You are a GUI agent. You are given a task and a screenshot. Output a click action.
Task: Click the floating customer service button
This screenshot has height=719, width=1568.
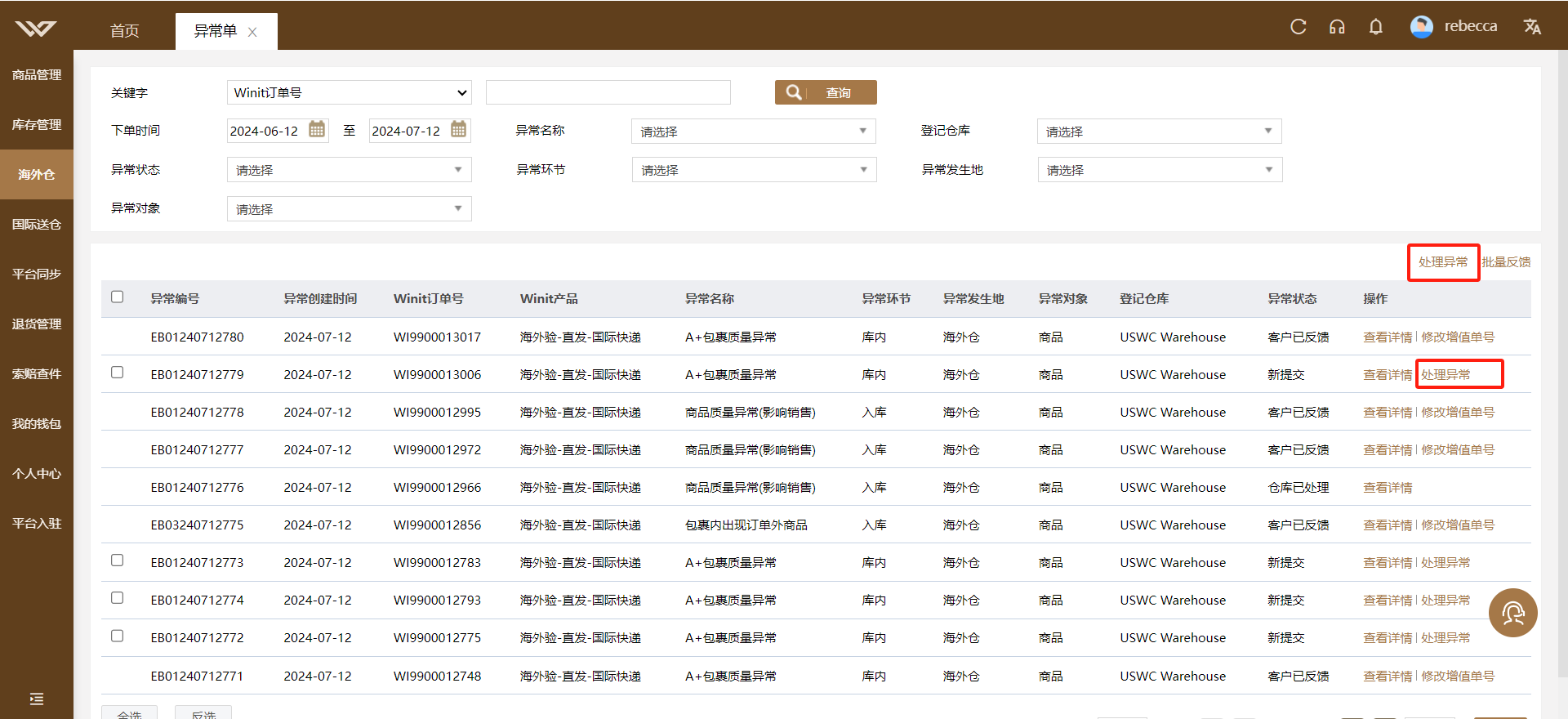(1512, 613)
